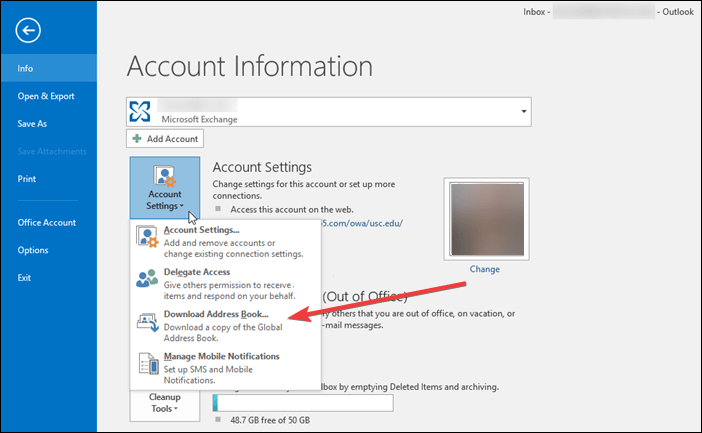Click the Change link under the photo
702x433 pixels.
click(484, 269)
